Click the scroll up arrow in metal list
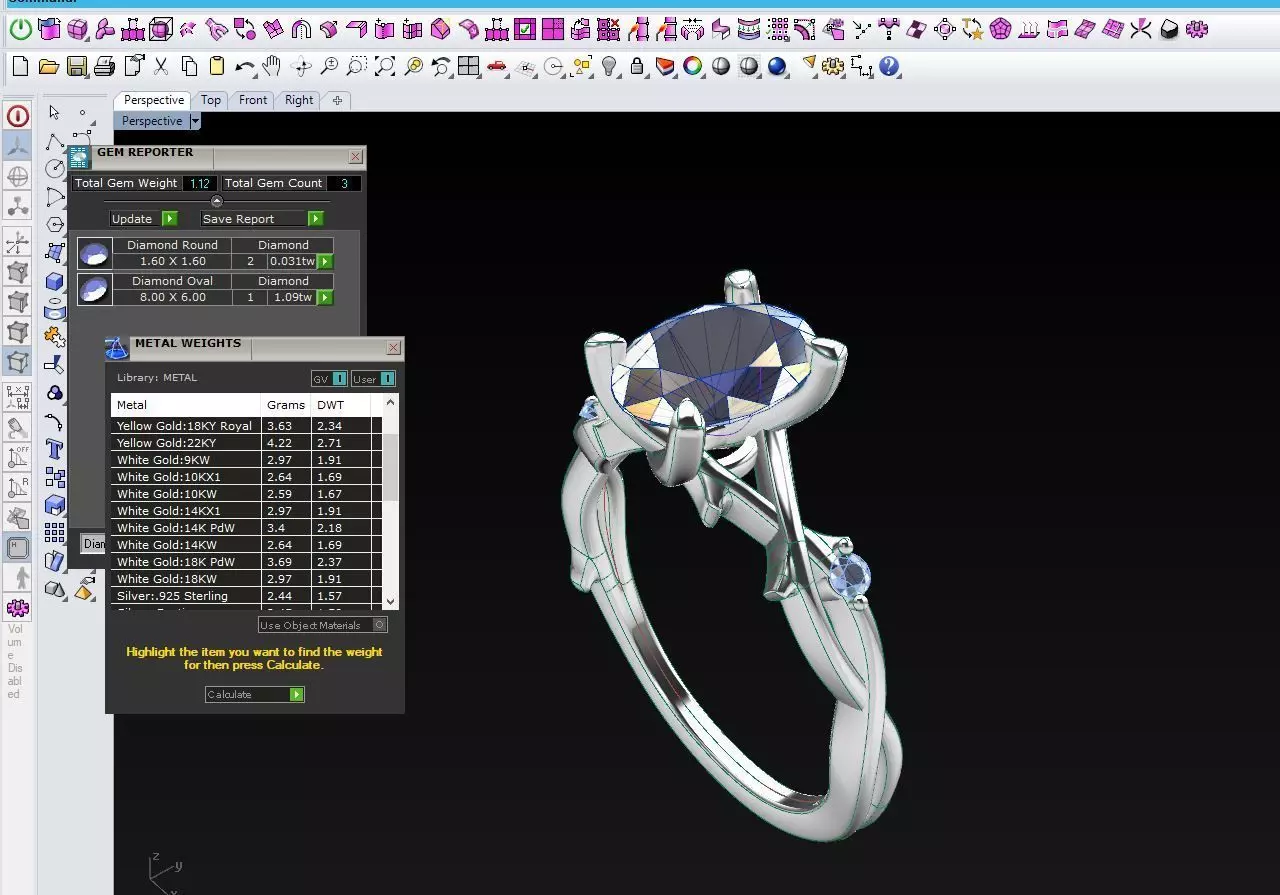 pos(390,401)
